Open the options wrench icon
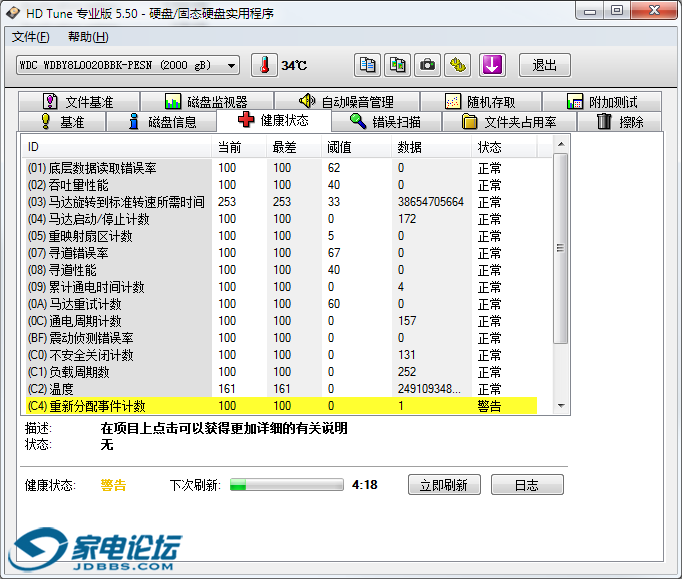682x579 pixels. click(458, 65)
